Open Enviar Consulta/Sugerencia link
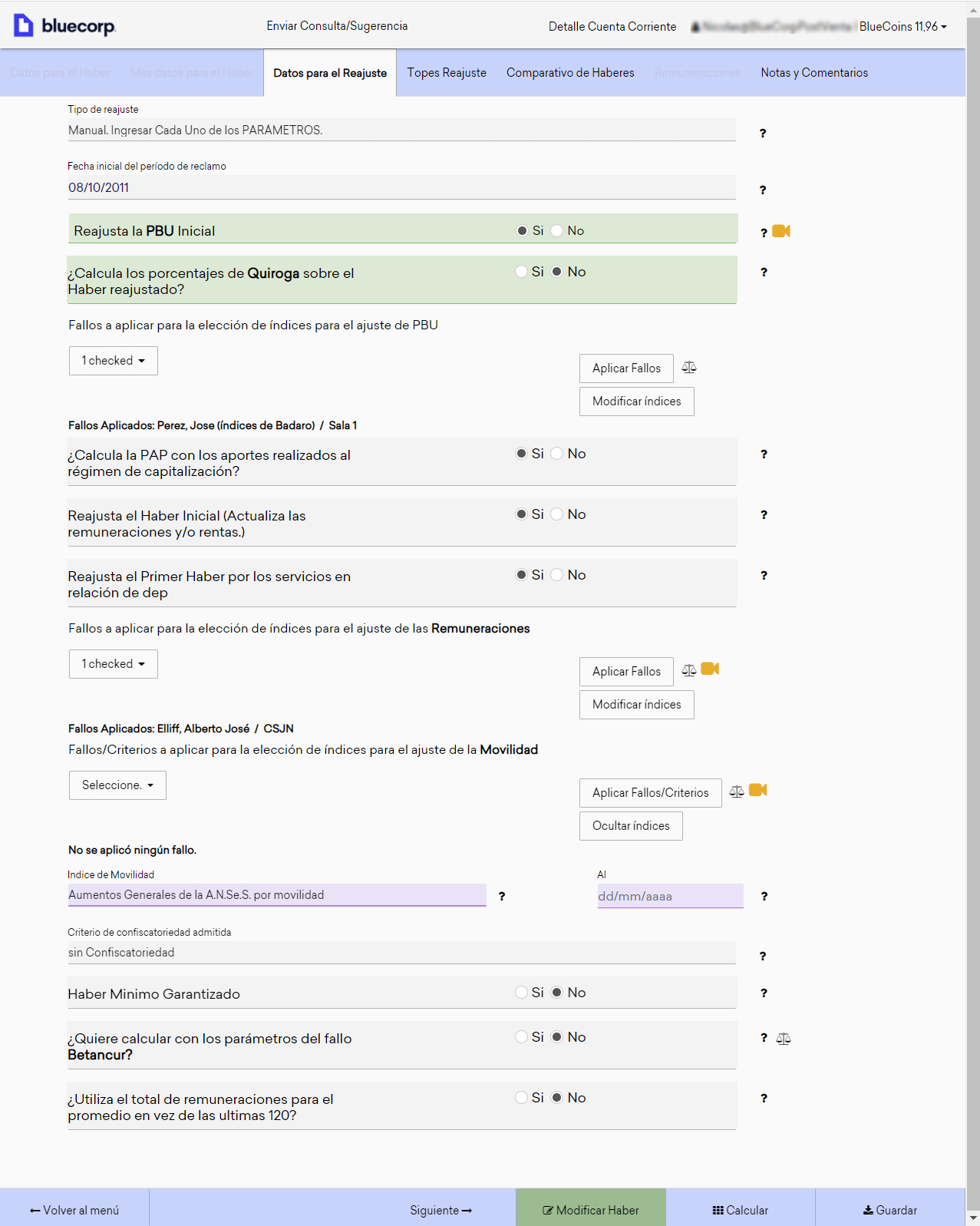The image size is (980, 1226). pyautogui.click(x=337, y=26)
